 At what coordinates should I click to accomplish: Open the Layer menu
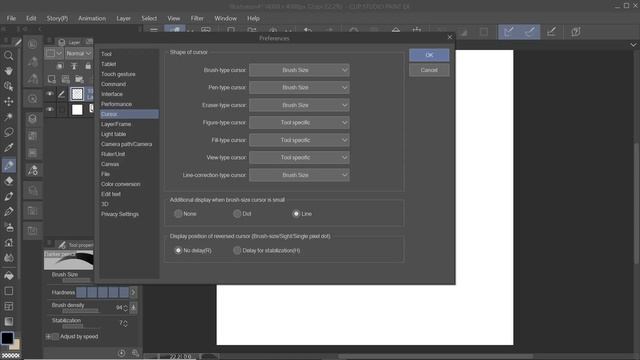pos(123,18)
